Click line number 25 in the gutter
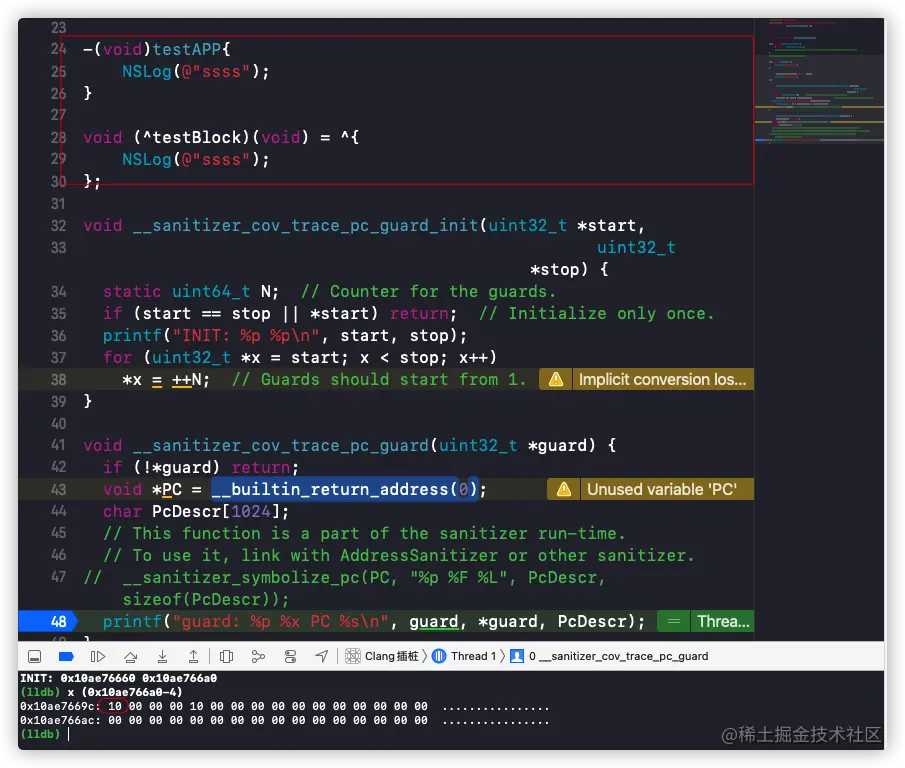The image size is (905, 768). point(58,72)
